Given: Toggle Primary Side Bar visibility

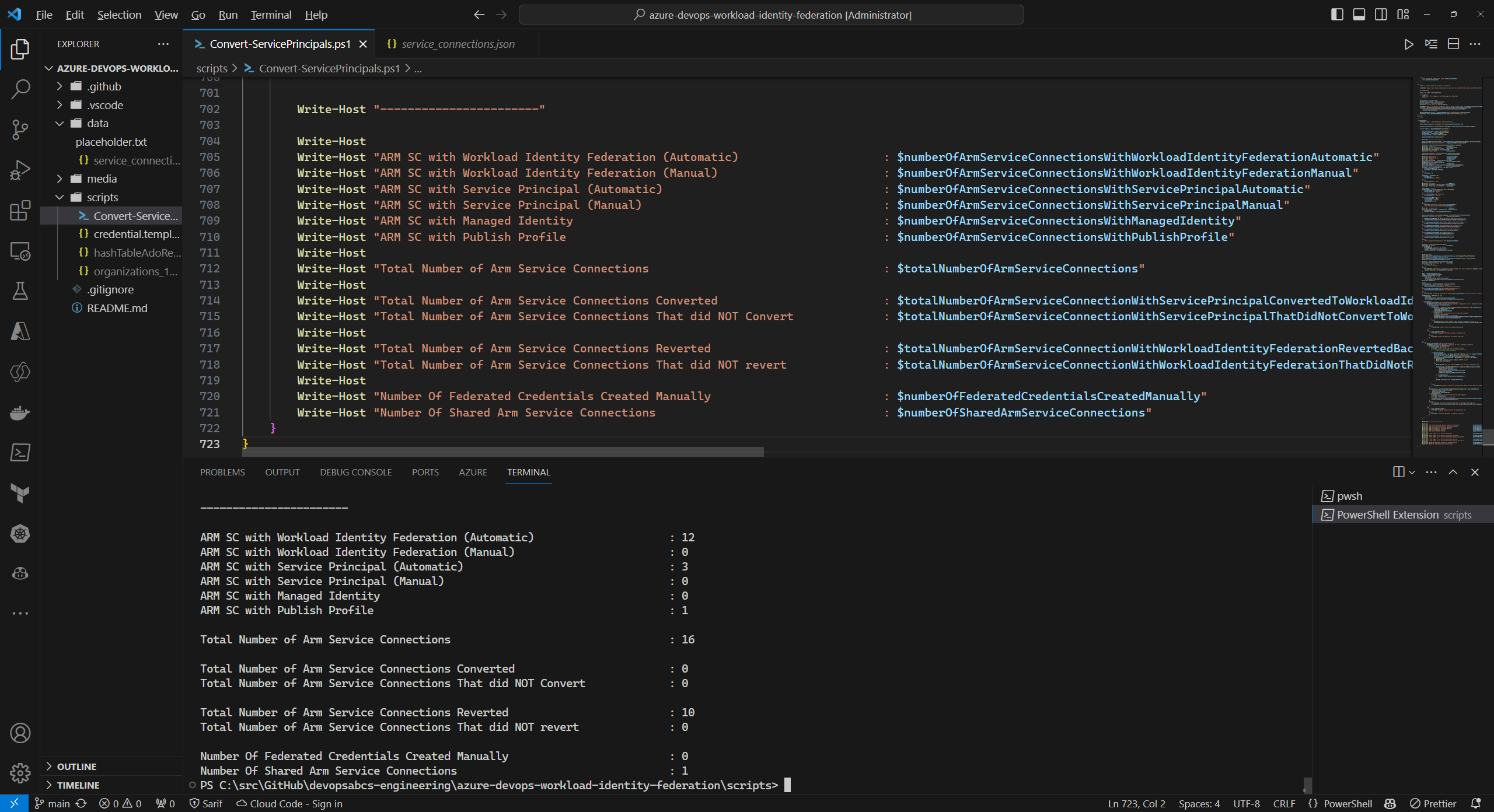Looking at the screenshot, I should tap(1336, 15).
